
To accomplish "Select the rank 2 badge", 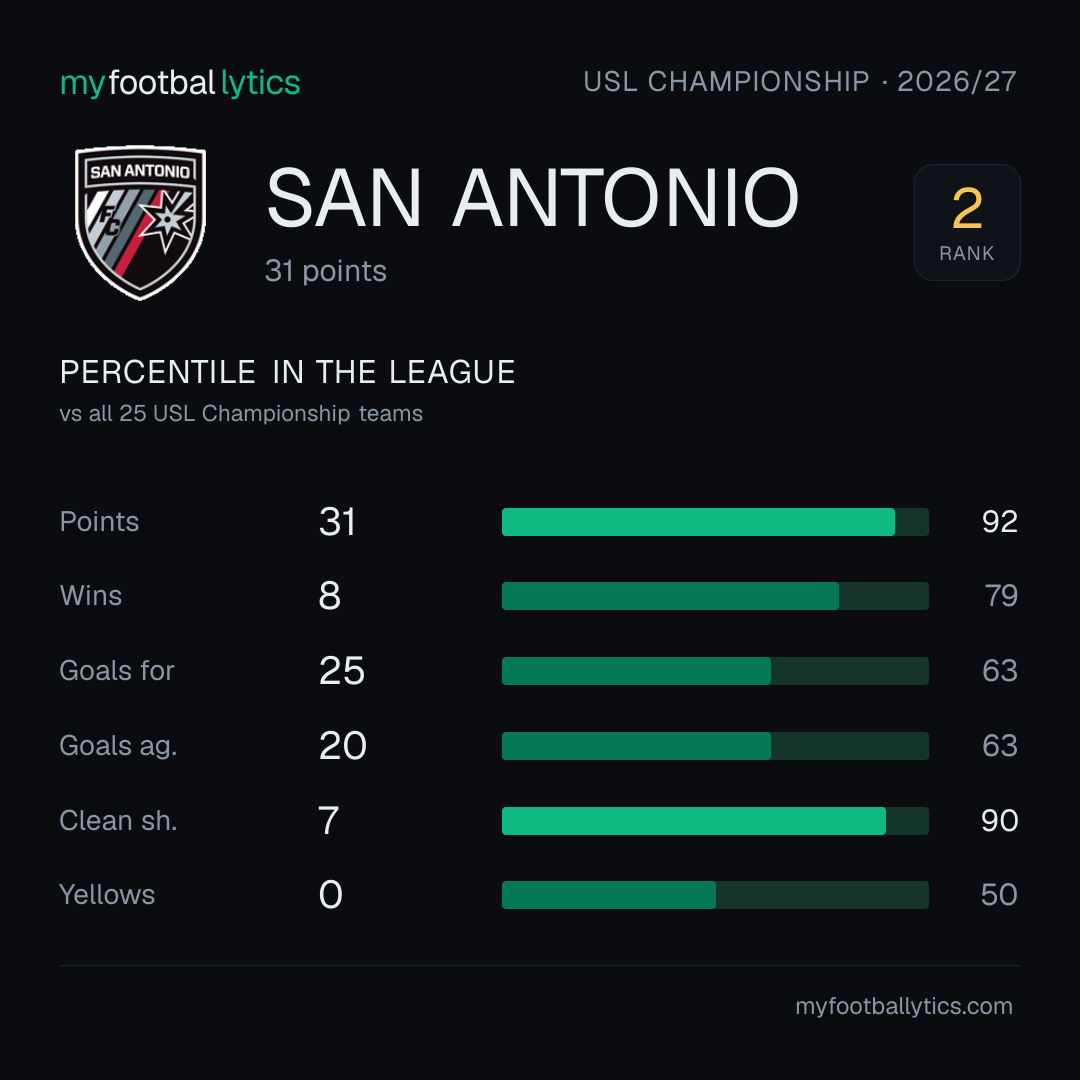I will point(967,222).
